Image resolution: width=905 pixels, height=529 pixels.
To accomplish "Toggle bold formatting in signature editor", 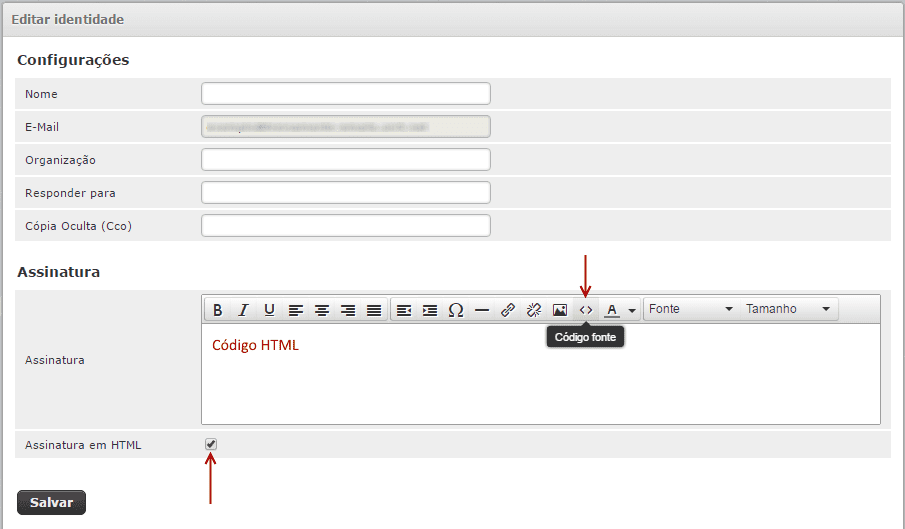I will [x=217, y=310].
